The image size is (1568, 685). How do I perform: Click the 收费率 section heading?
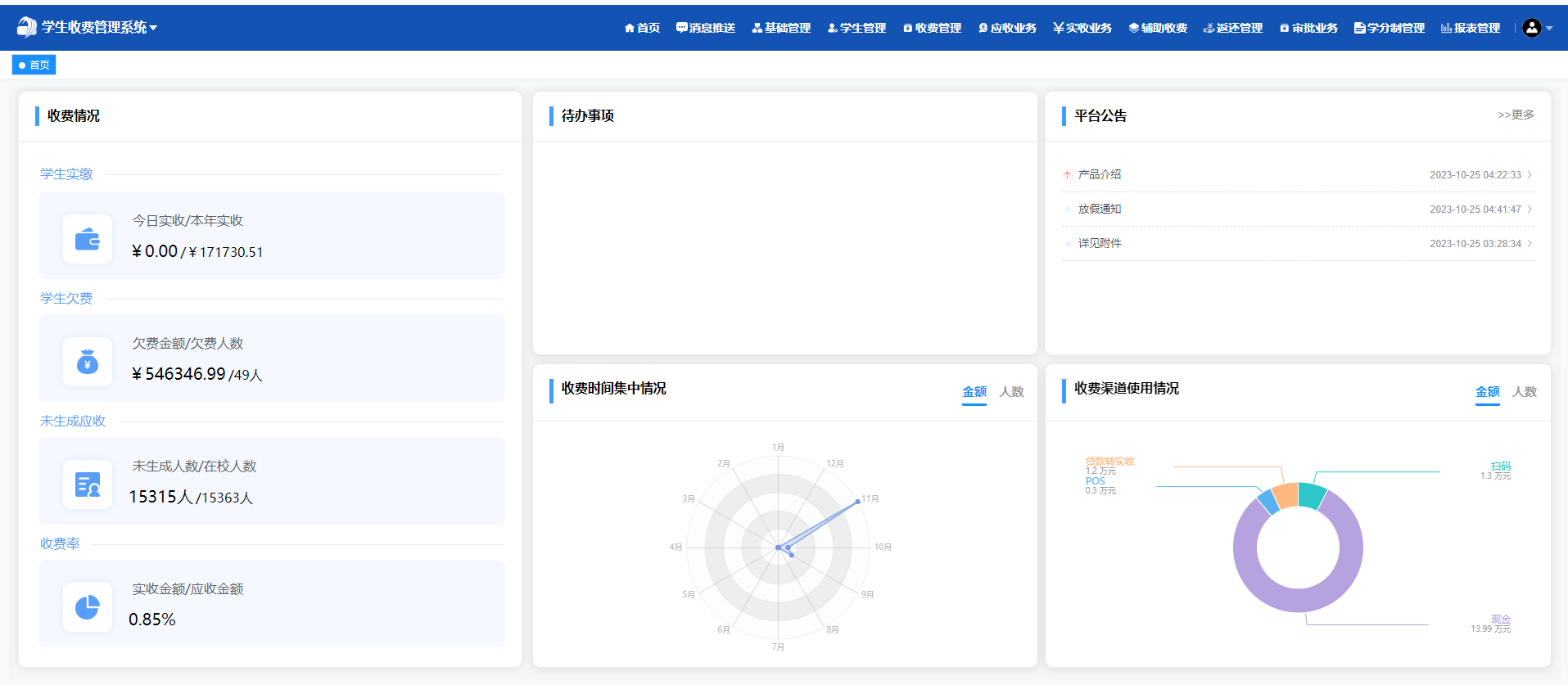pos(60,543)
